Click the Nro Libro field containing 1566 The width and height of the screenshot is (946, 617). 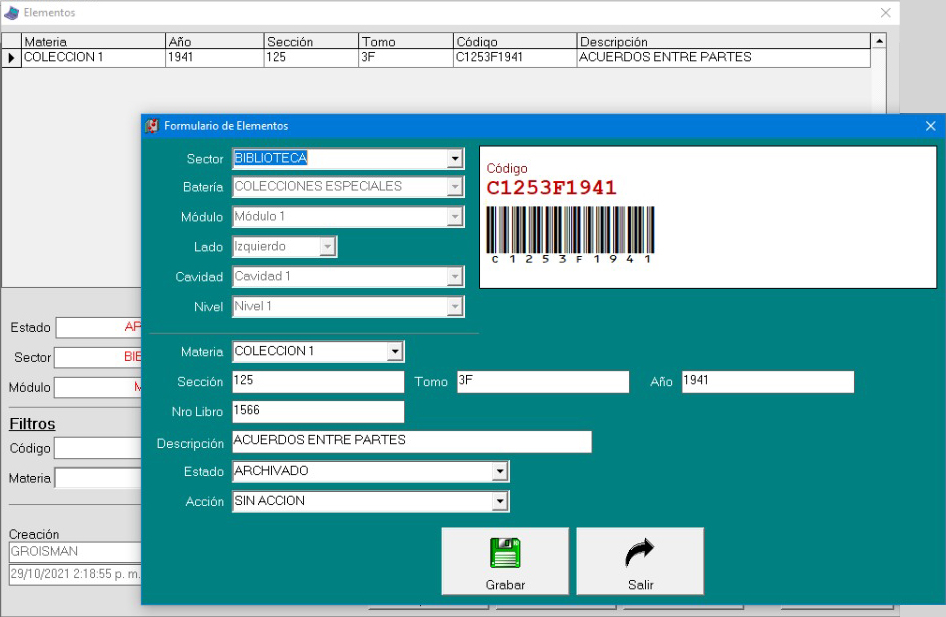click(x=318, y=412)
